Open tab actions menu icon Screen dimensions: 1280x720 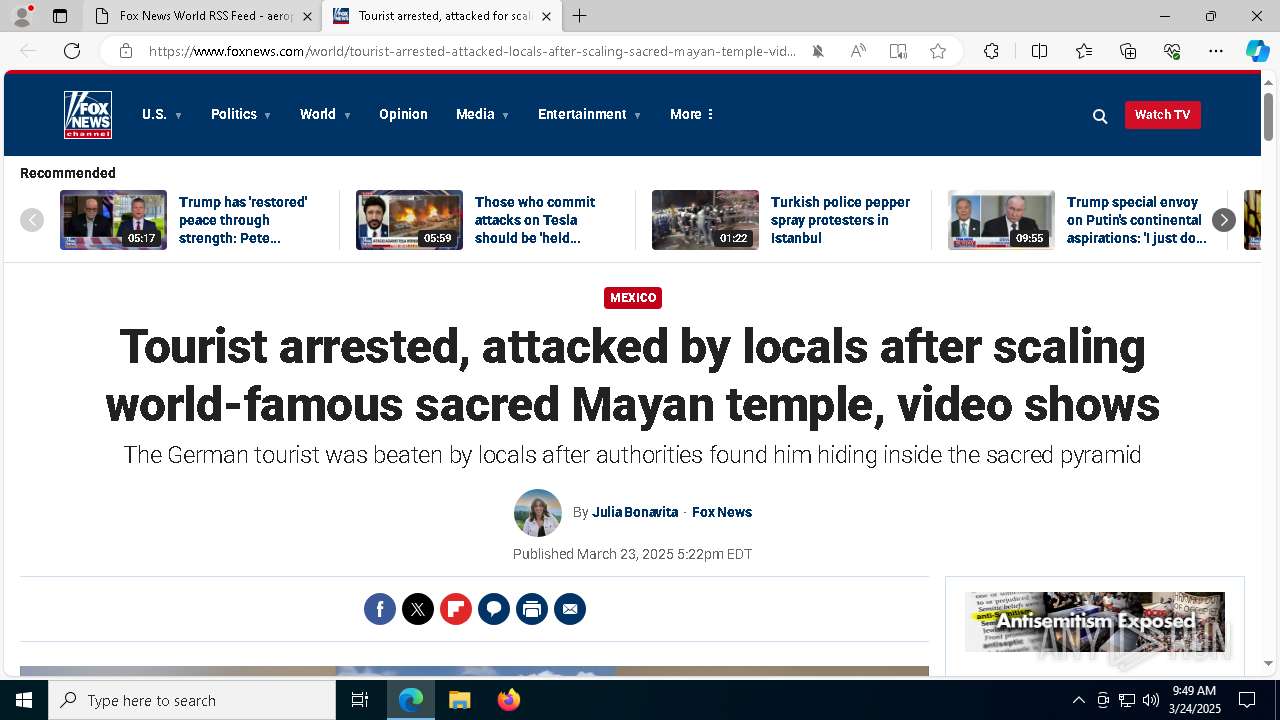tap(60, 16)
